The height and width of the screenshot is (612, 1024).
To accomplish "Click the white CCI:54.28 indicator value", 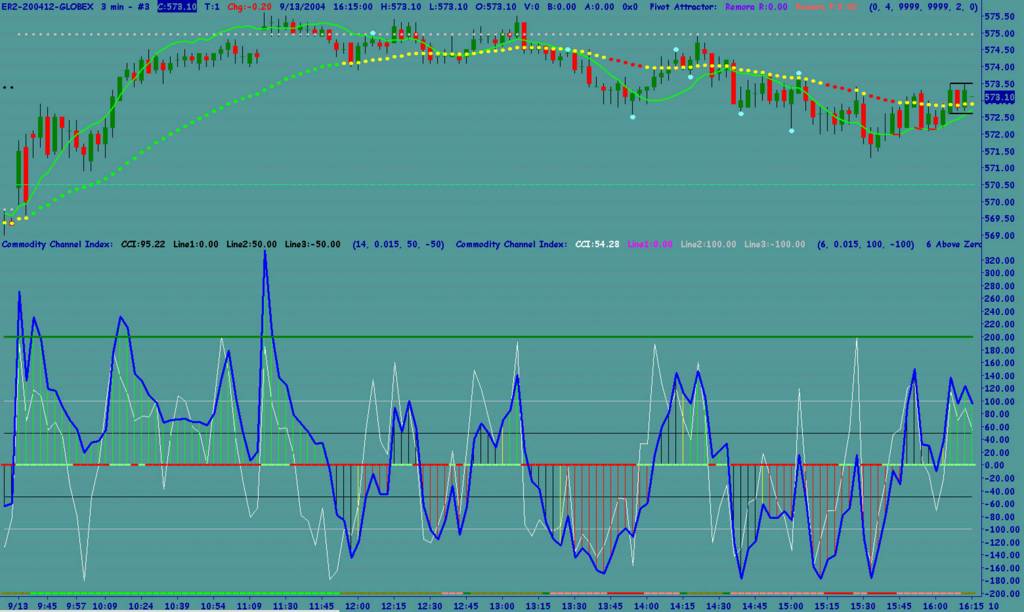I will coord(597,244).
